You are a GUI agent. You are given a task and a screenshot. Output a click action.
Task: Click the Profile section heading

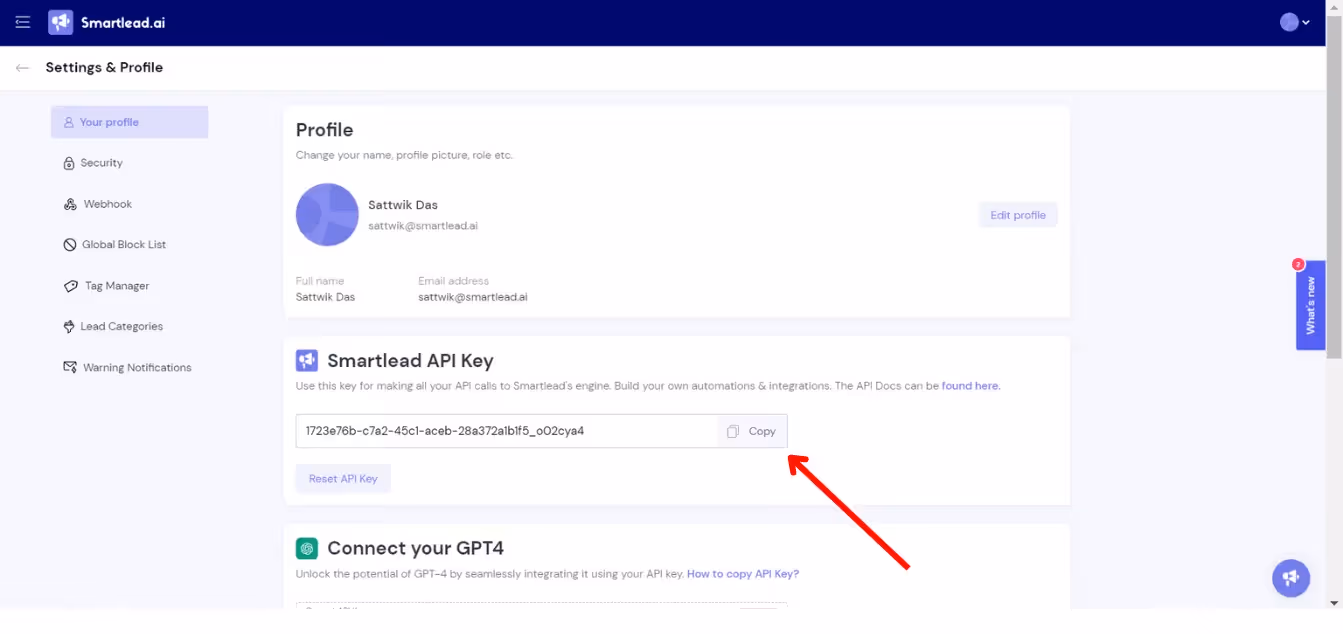point(325,130)
